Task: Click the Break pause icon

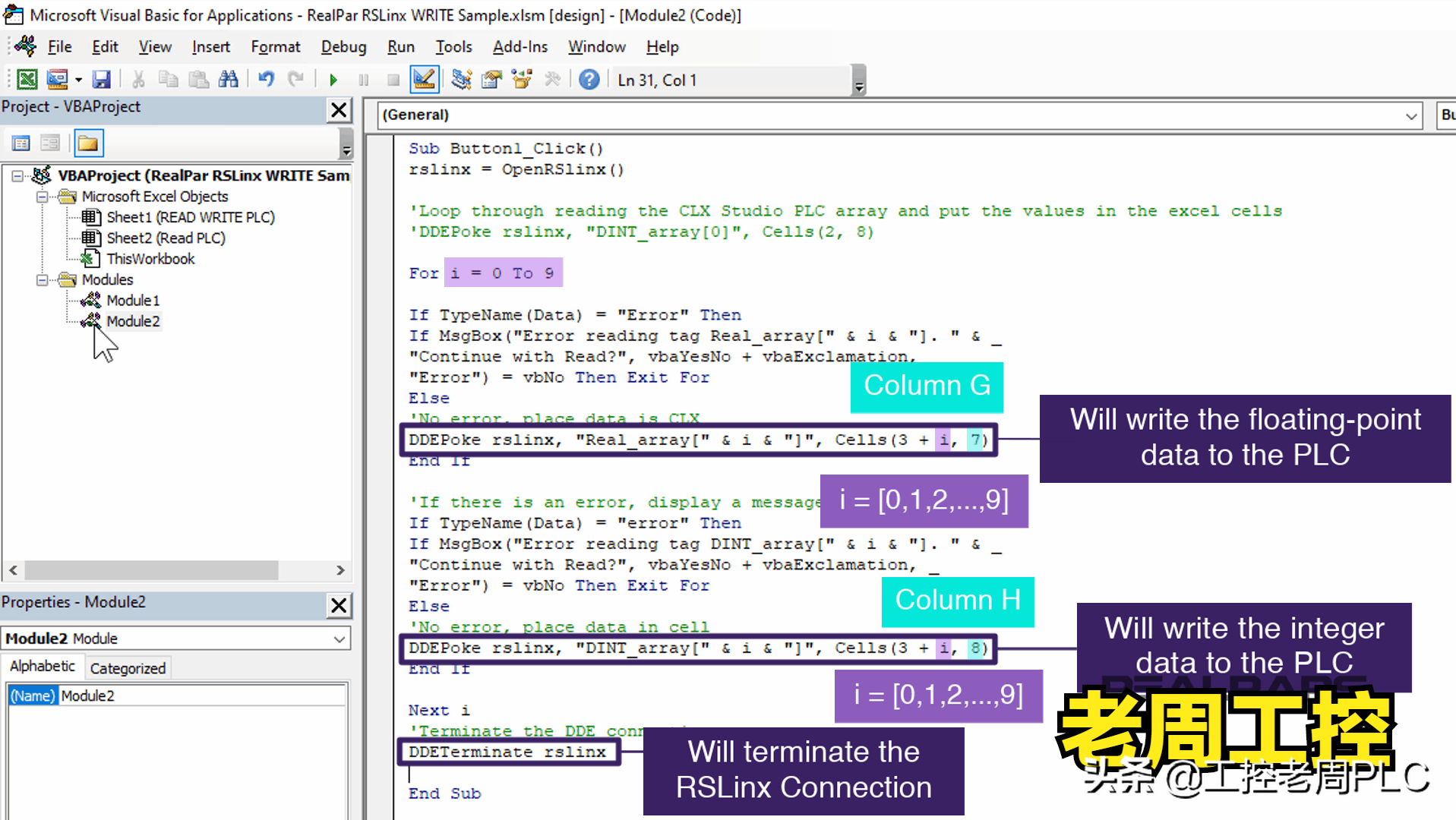Action: 364,80
